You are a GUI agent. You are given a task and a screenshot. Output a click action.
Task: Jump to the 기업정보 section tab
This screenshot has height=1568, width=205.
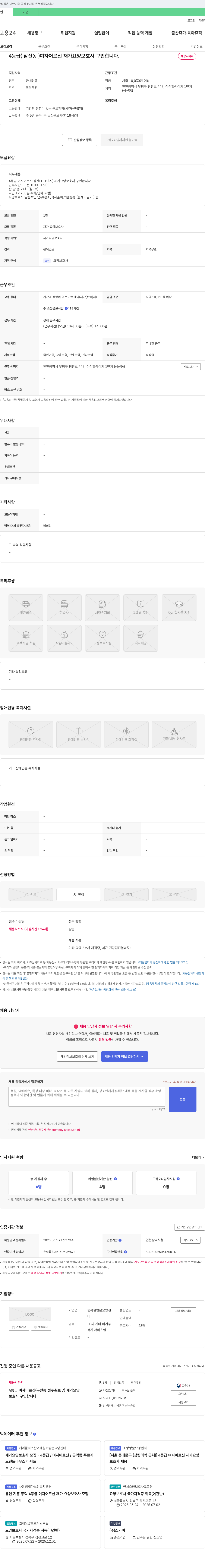pyautogui.click(x=196, y=46)
